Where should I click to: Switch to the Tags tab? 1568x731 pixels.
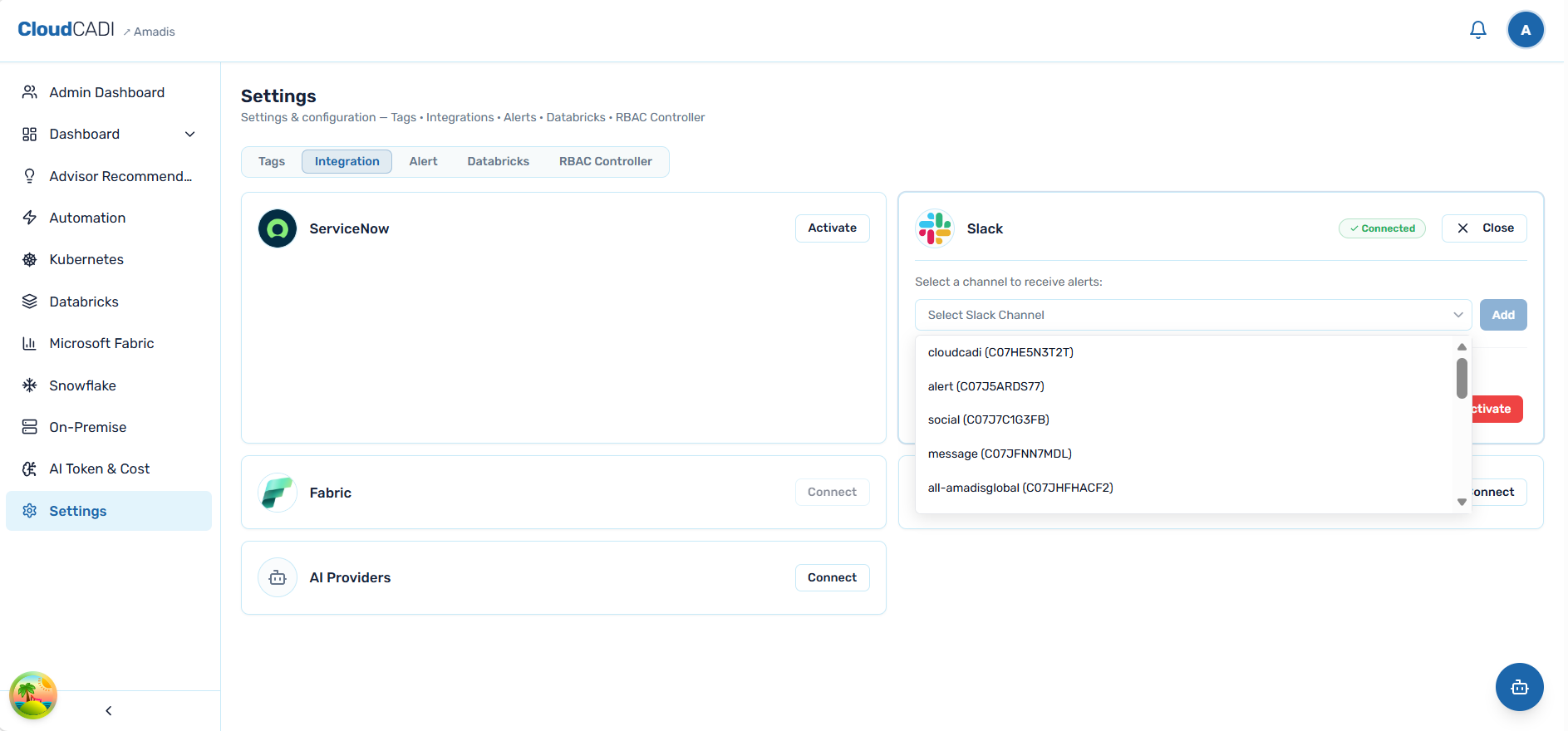coord(272,161)
